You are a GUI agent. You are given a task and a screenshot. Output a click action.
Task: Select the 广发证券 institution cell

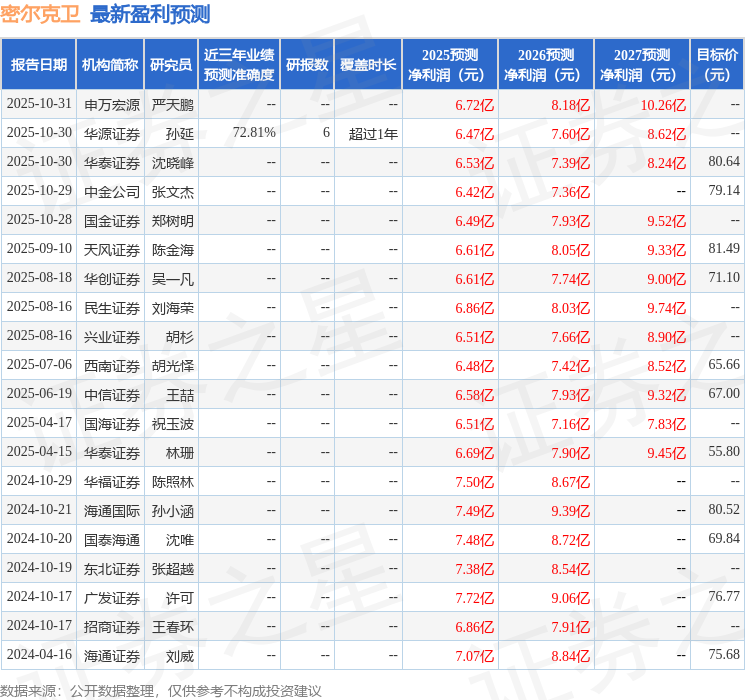click(x=112, y=597)
